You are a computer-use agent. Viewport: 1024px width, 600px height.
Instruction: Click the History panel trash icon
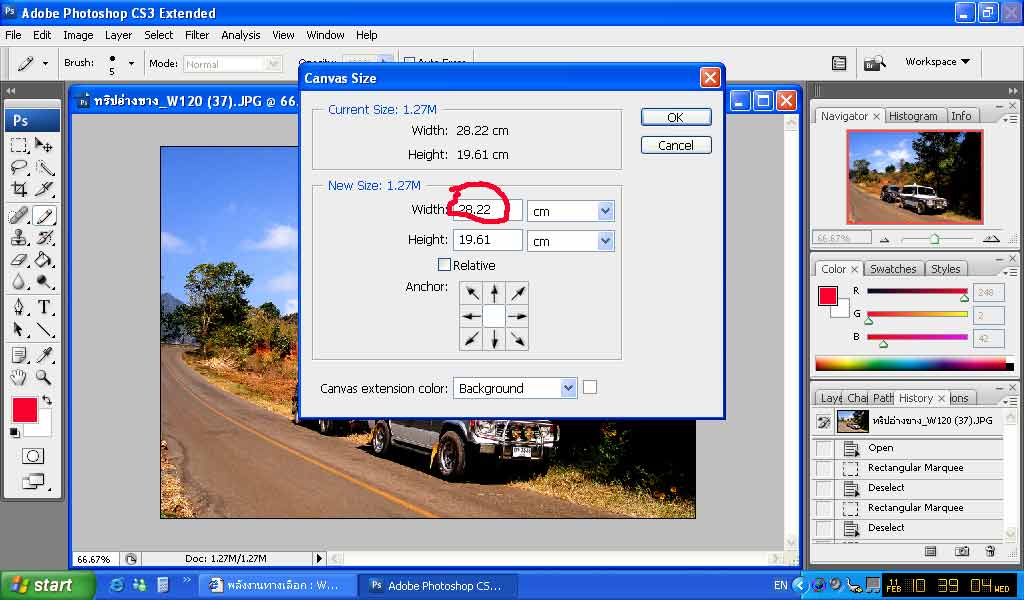[990, 551]
